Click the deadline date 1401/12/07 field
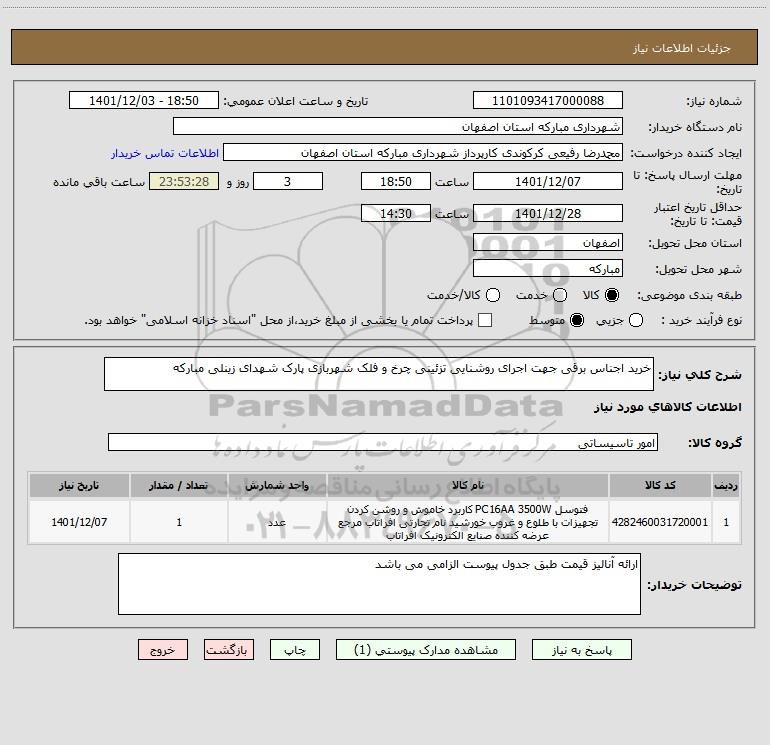 548,181
